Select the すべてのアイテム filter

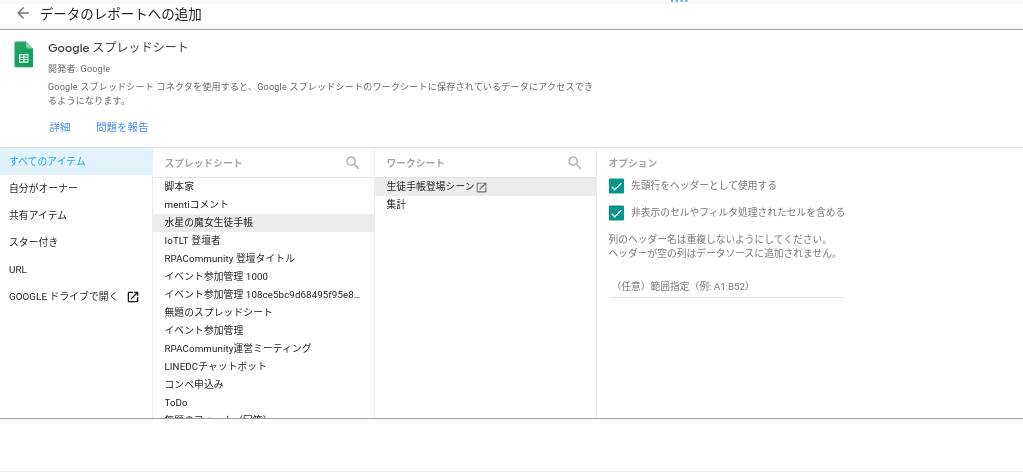76,161
